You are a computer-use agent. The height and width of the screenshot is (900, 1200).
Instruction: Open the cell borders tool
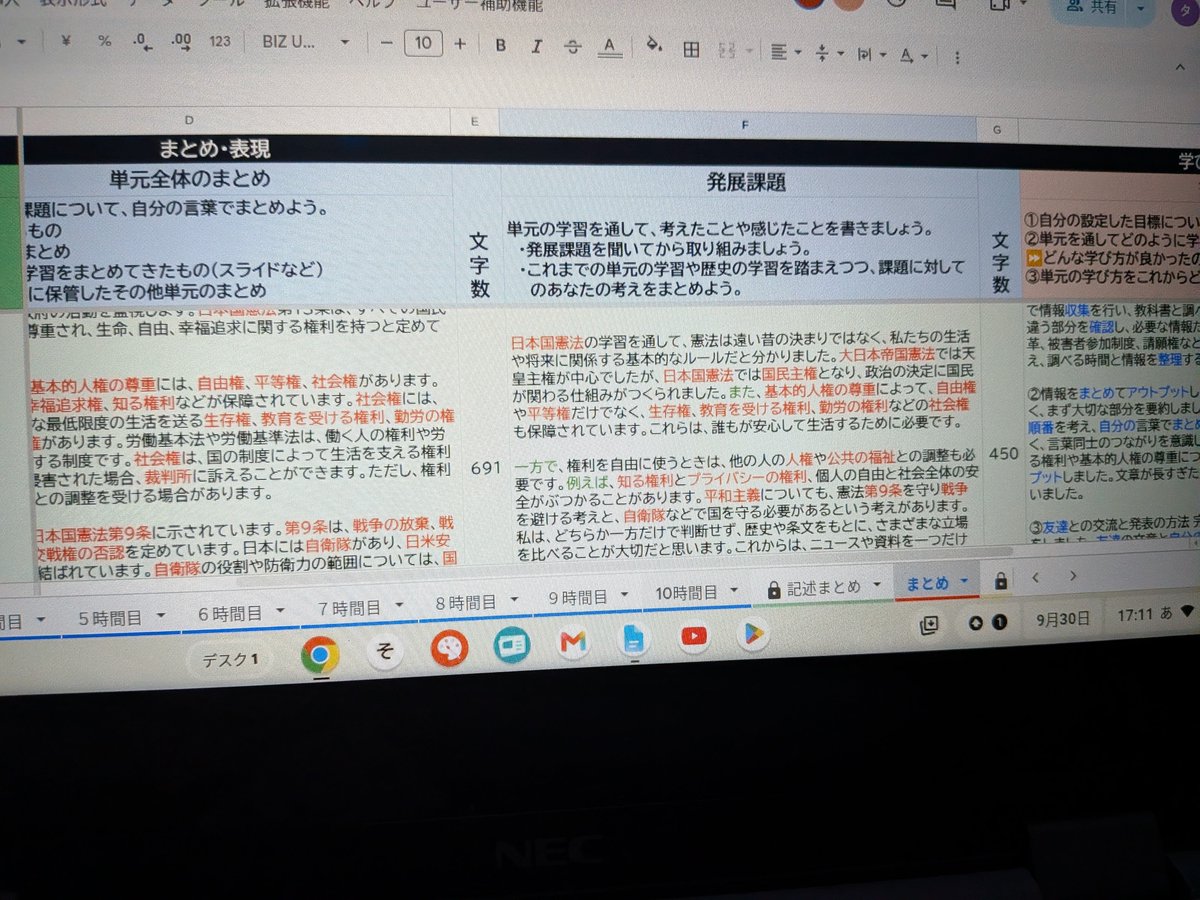[691, 48]
